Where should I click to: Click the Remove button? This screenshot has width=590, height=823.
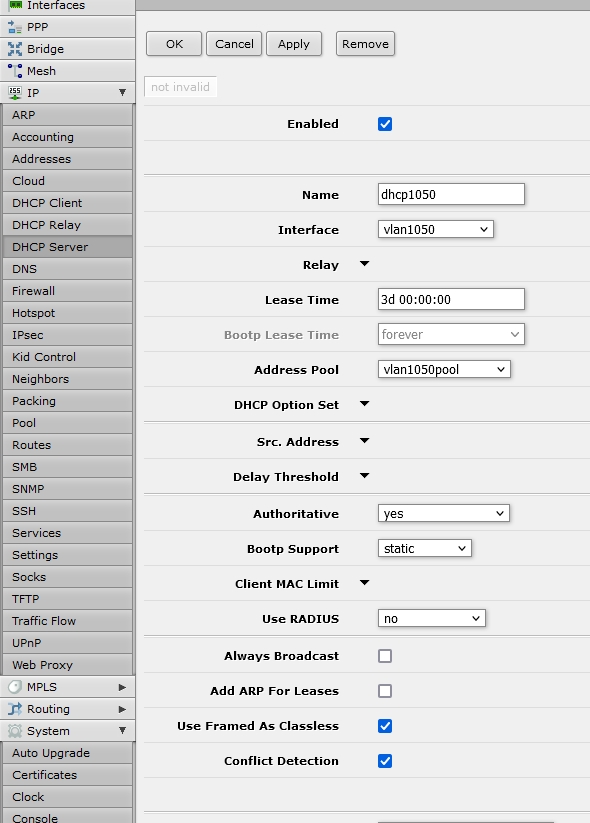[365, 44]
